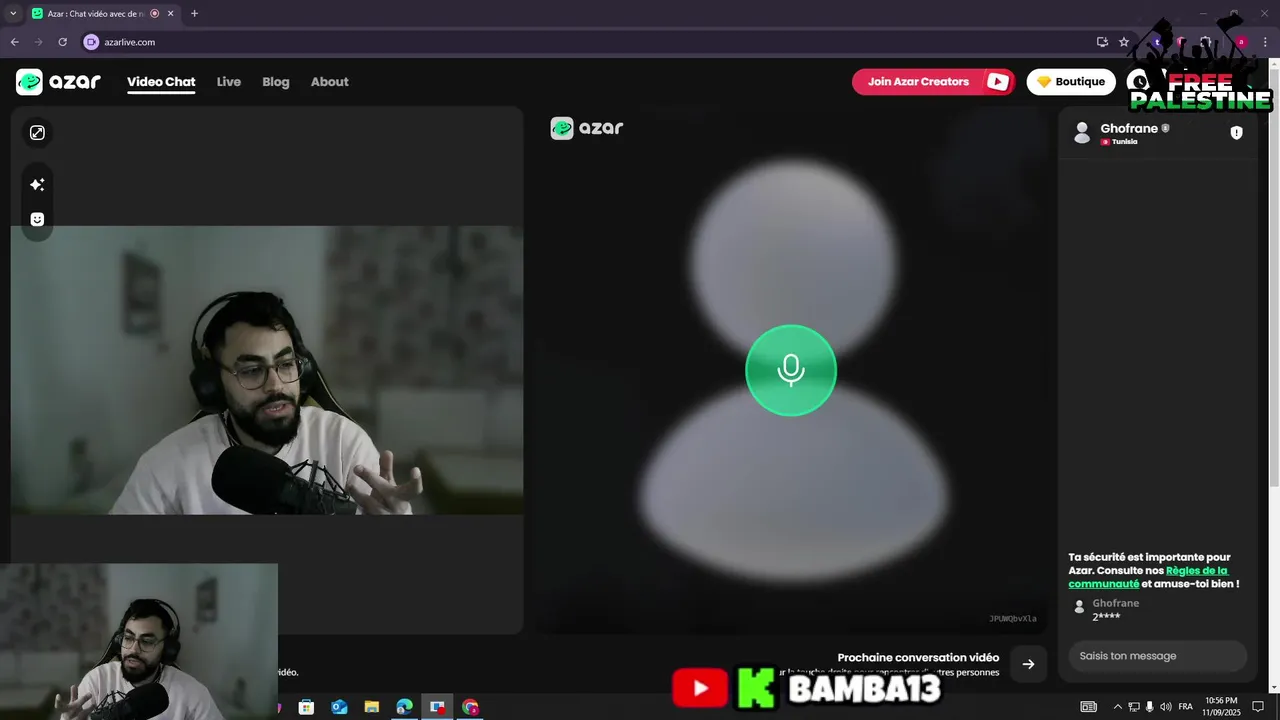Image resolution: width=1280 pixels, height=720 pixels.
Task: Click Ghofrane's profile avatar at top
Action: tap(1081, 133)
